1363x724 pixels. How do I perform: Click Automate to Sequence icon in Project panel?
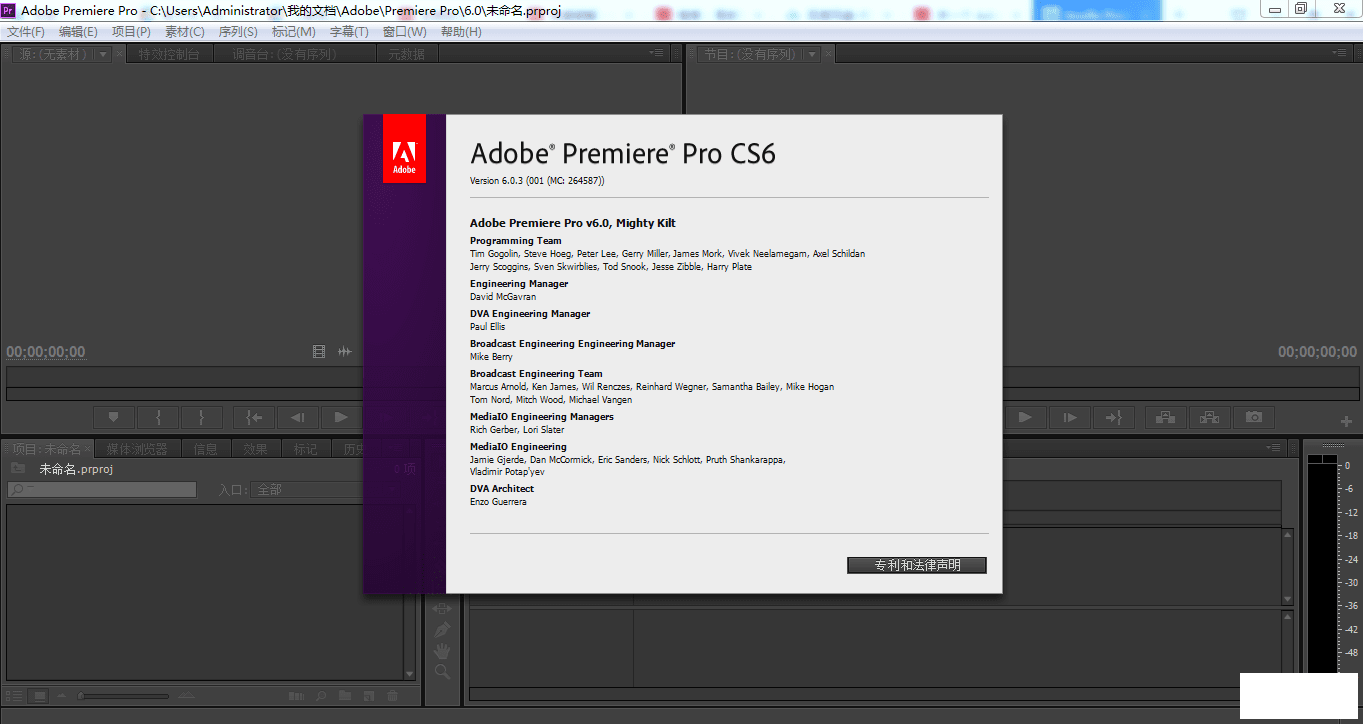coord(296,696)
